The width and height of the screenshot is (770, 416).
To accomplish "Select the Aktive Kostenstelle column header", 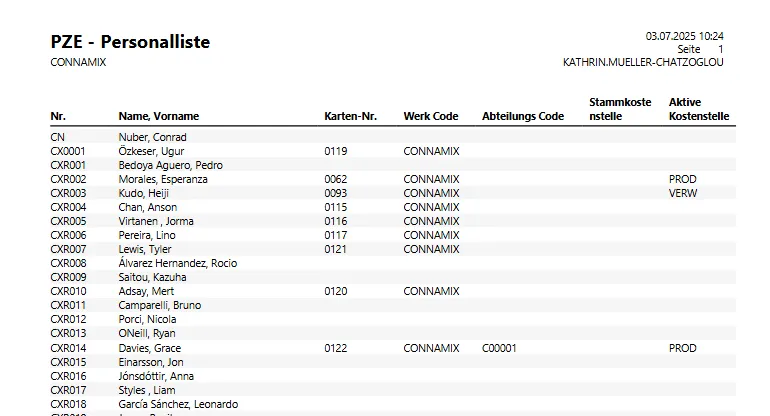I will (698, 109).
